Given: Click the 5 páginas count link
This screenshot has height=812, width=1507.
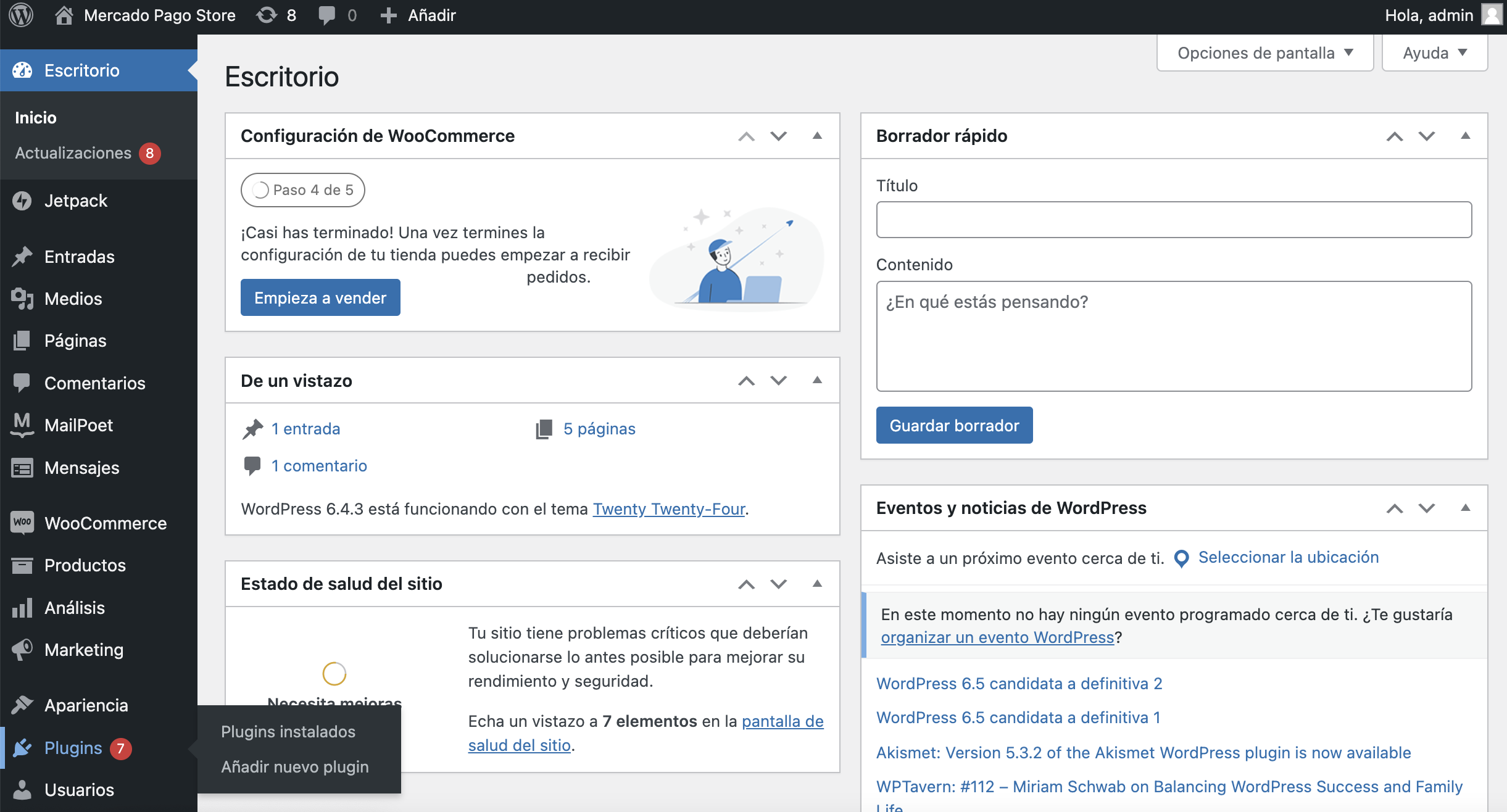Looking at the screenshot, I should [599, 429].
